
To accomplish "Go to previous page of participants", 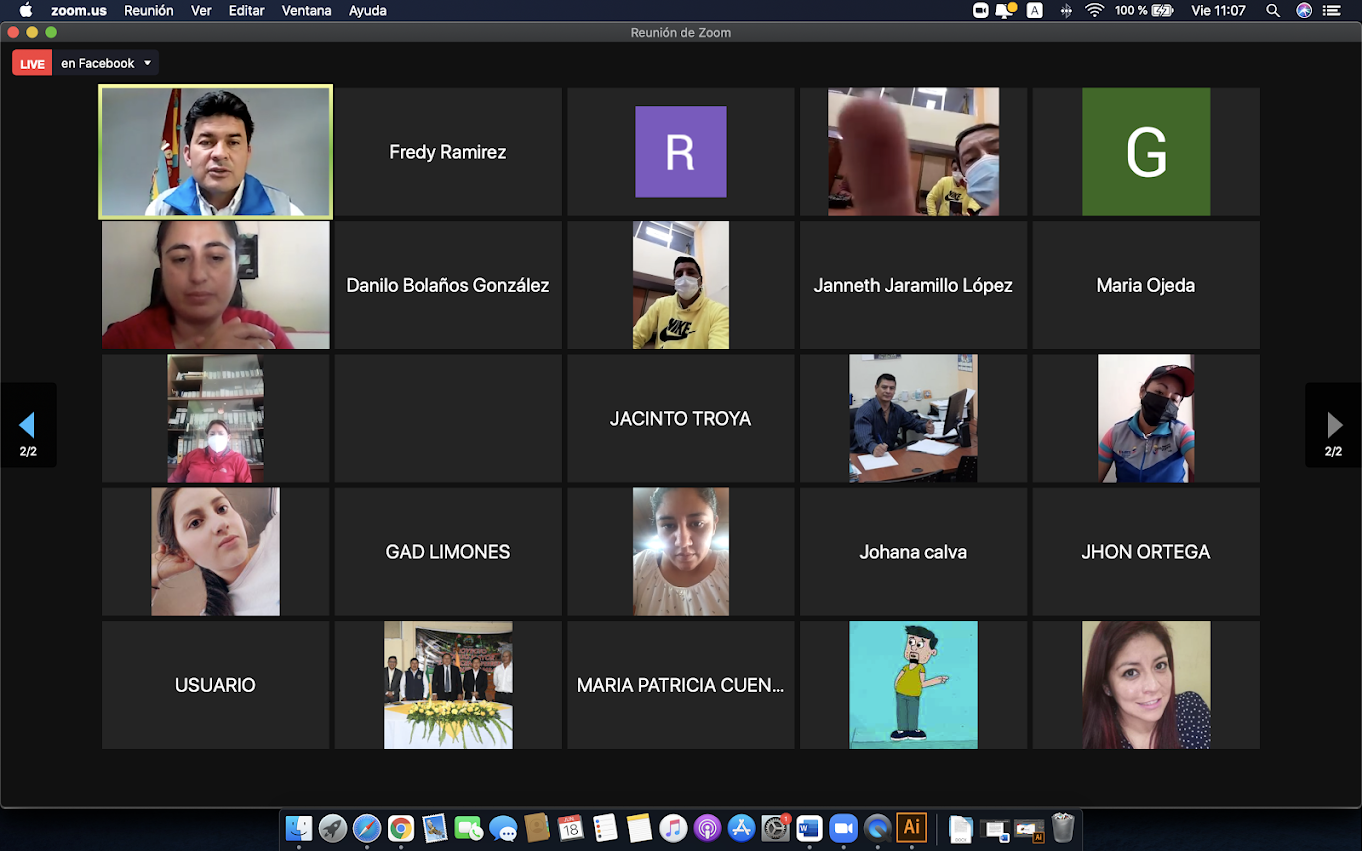I will (x=28, y=425).
